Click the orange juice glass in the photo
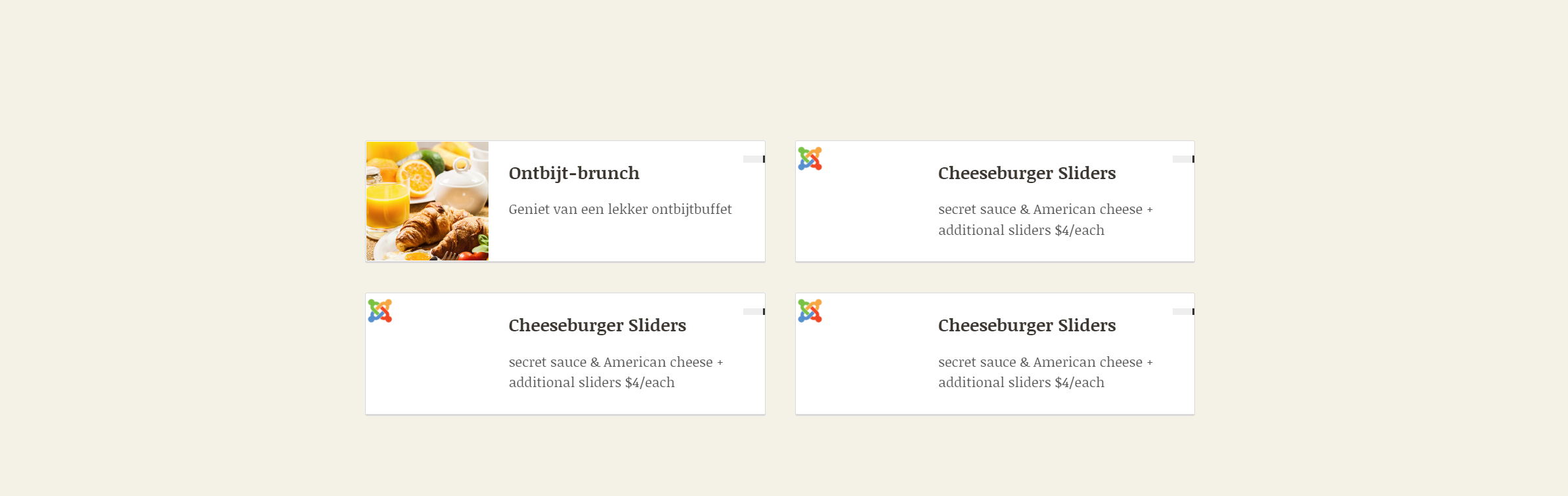Viewport: 1568px width, 496px height. click(x=387, y=206)
